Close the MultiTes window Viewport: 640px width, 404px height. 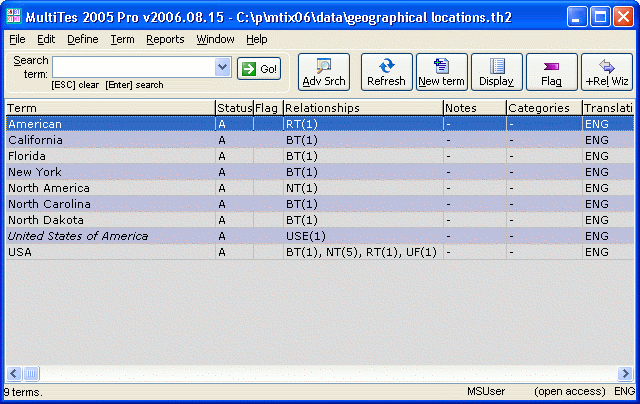[x=623, y=17]
